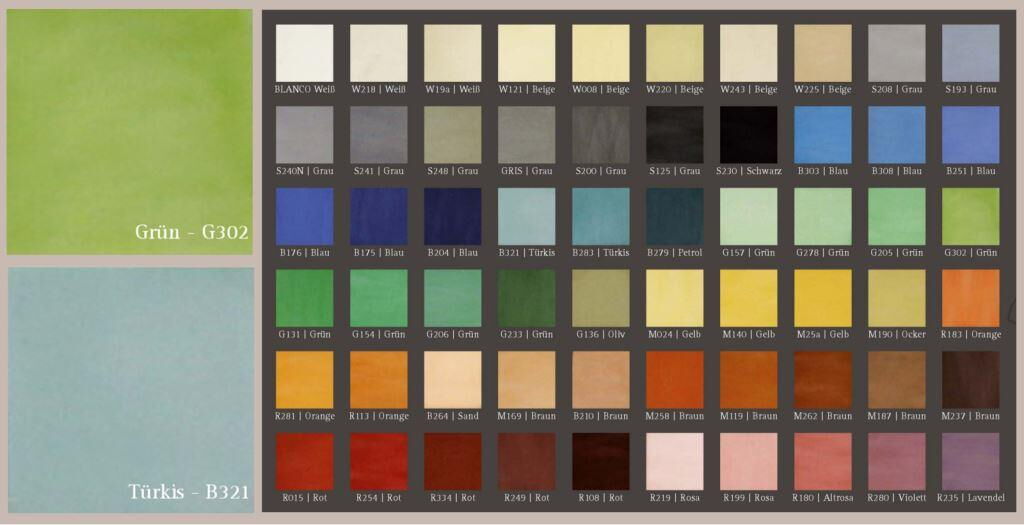This screenshot has height=525, width=1024.
Task: Select the M237 Braun dark brown swatch
Action: (x=970, y=380)
